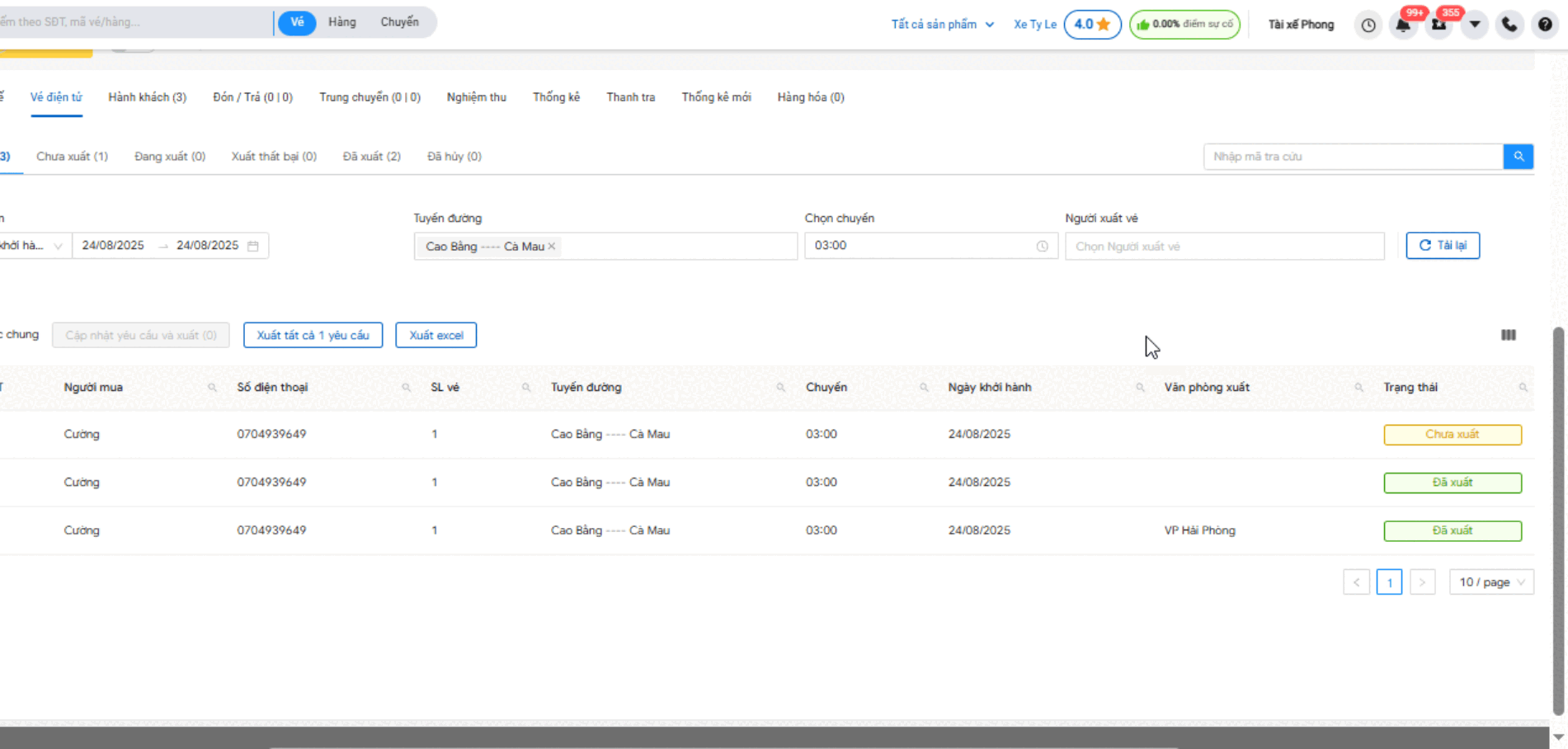Click the blue search magnifier button
The image size is (1568, 749).
pos(1518,157)
